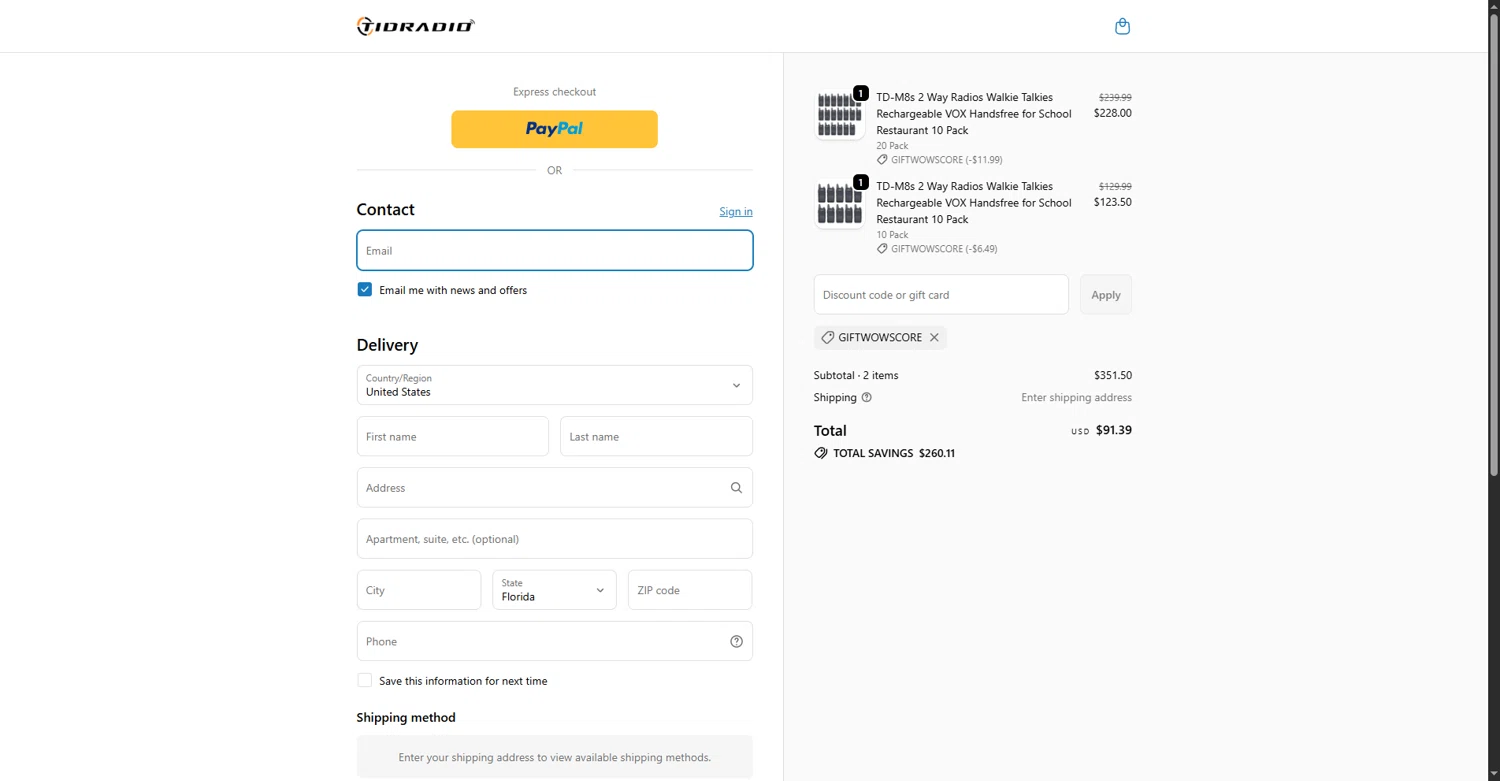Check Save this information for next time
This screenshot has height=781, width=1500.
(x=365, y=681)
